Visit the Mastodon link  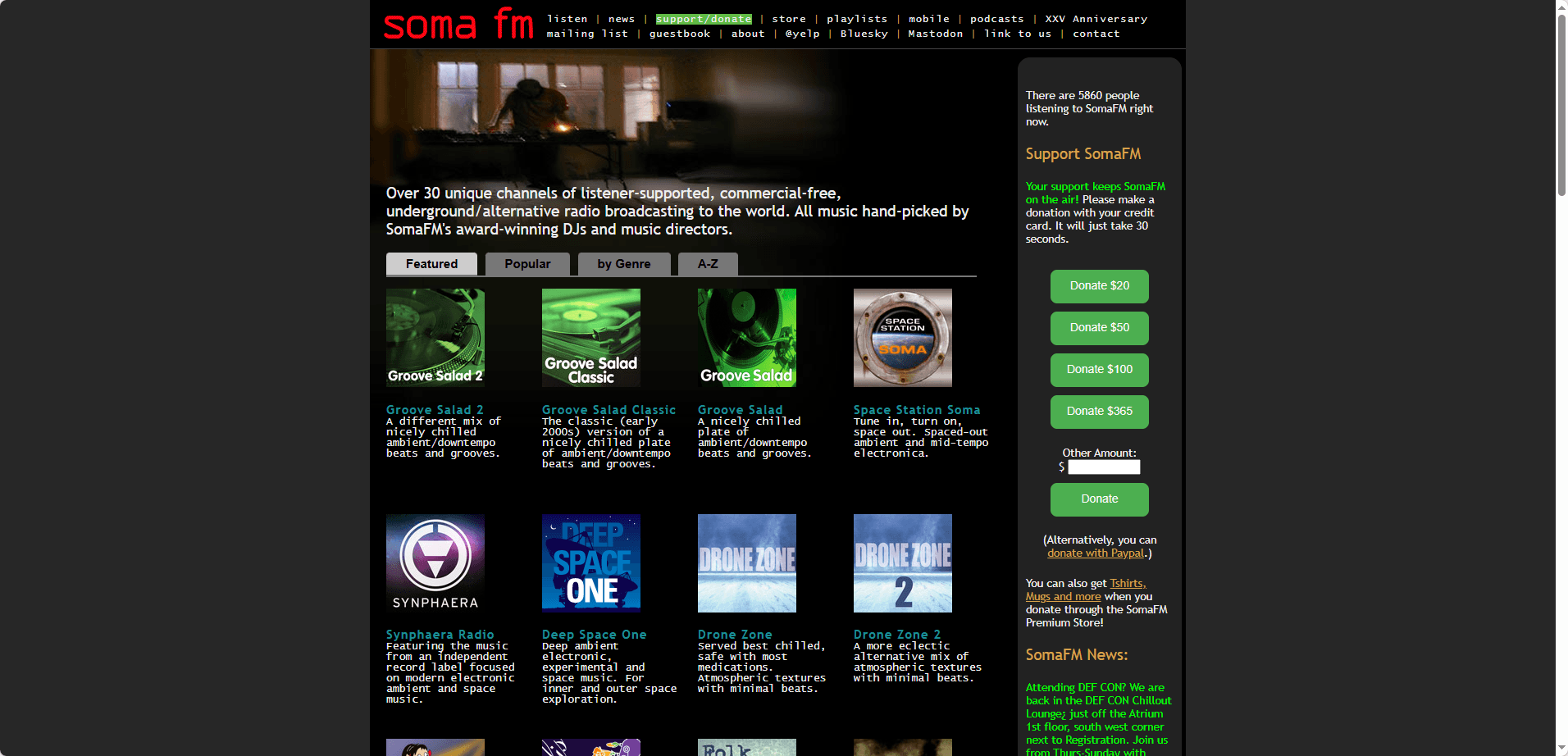point(936,34)
